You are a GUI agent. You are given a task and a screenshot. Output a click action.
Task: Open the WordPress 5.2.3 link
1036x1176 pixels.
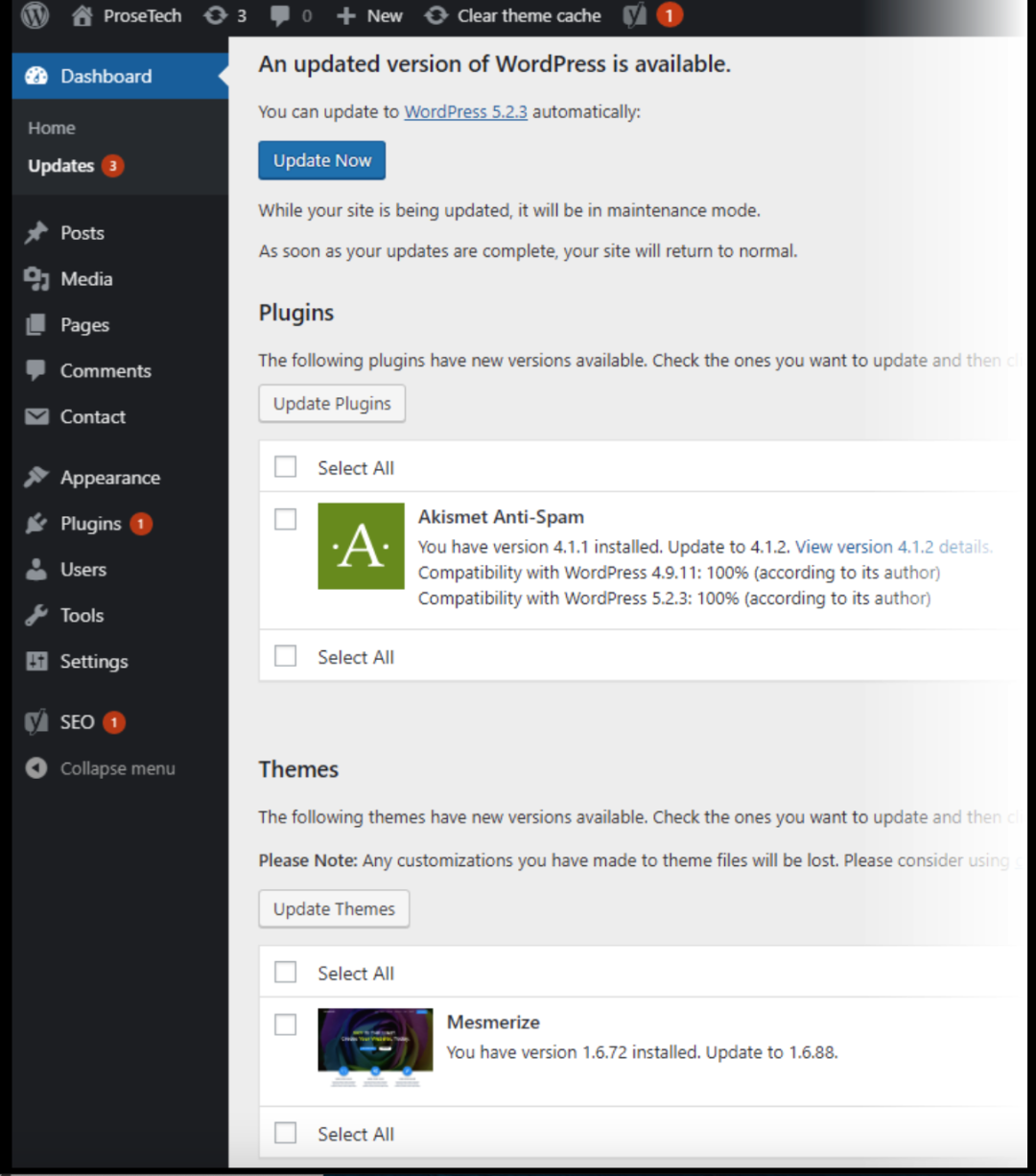[x=465, y=111]
